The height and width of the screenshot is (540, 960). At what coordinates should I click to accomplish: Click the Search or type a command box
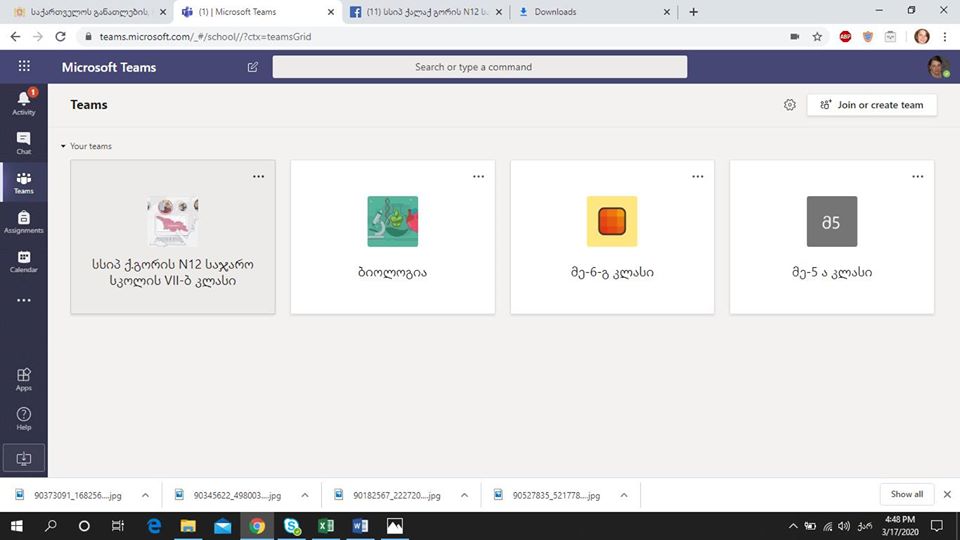coord(479,67)
